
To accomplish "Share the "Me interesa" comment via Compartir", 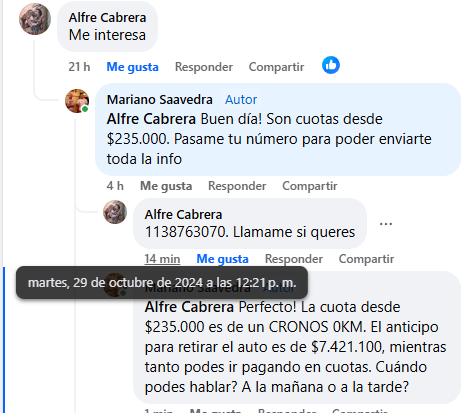I will [276, 67].
